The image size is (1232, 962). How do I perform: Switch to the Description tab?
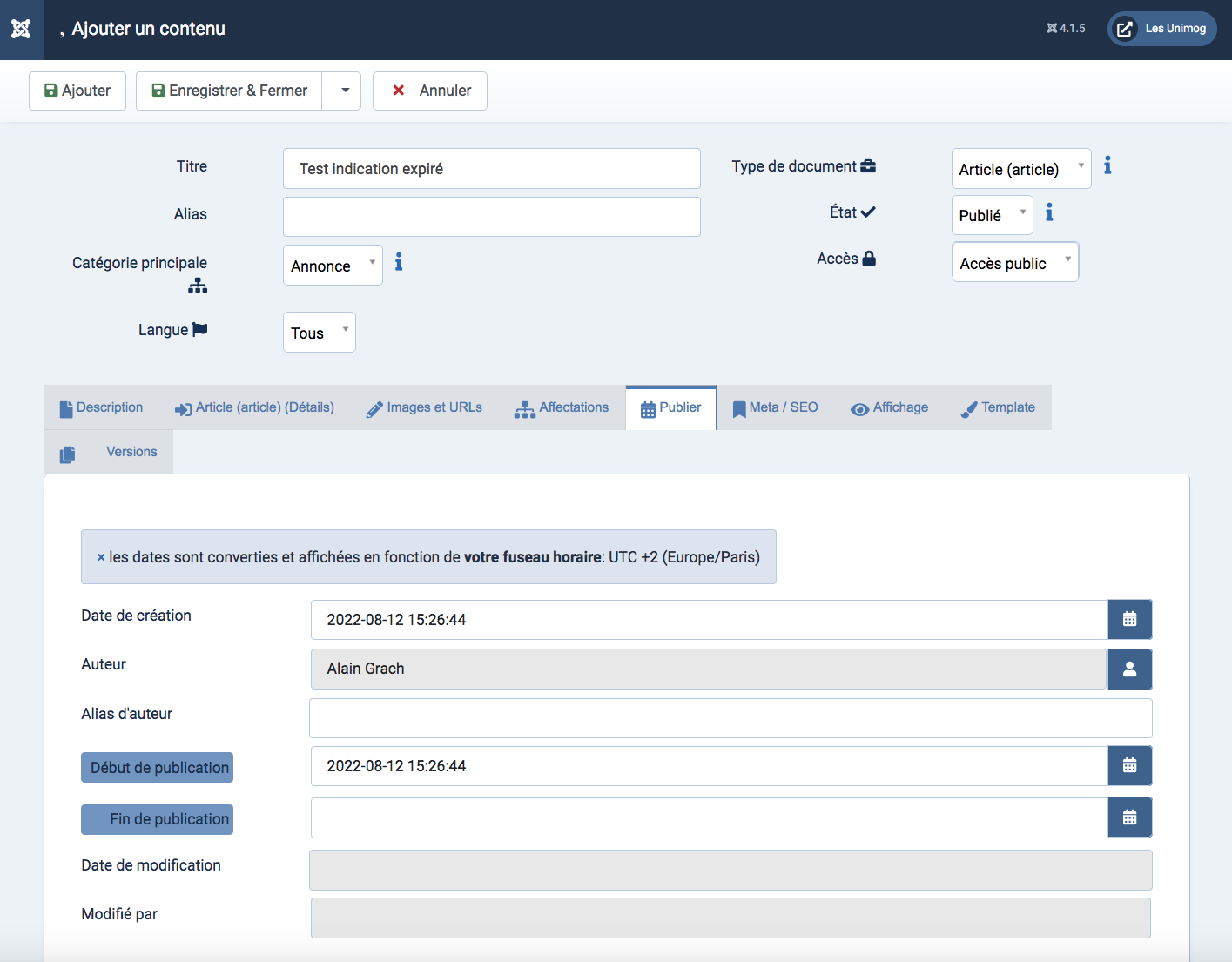101,407
